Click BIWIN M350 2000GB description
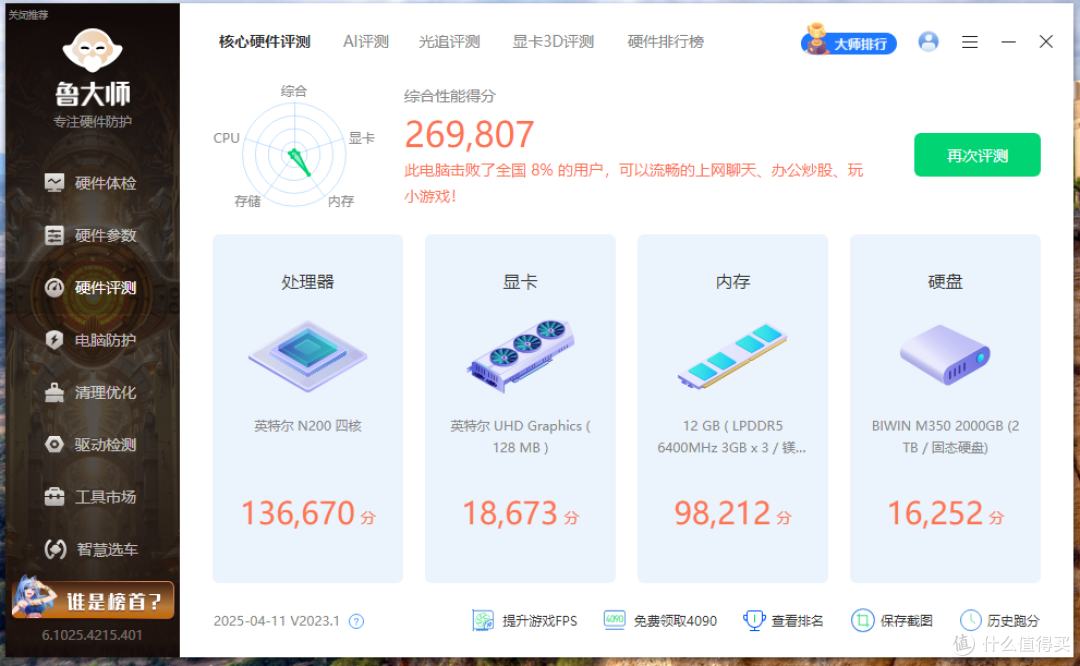Screen dimensions: 1080x666 945,437
